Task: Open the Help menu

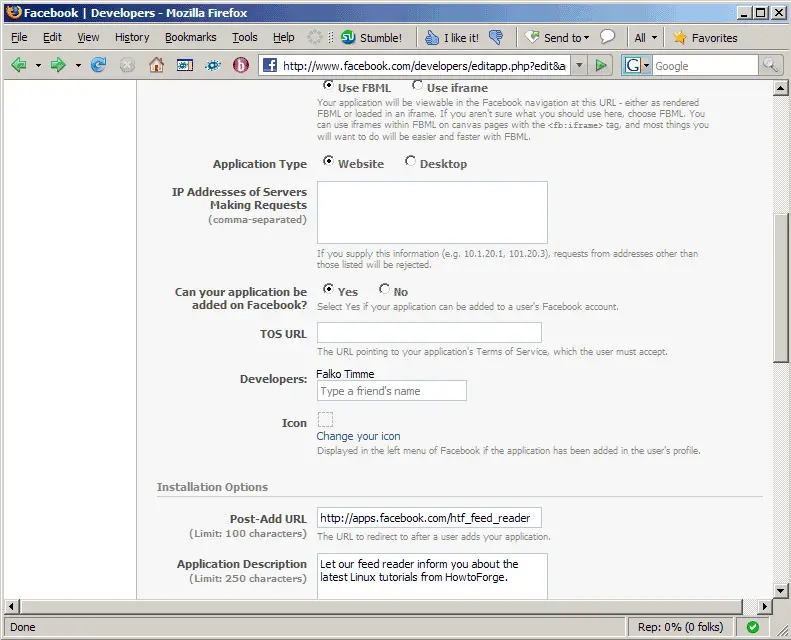Action: (x=284, y=37)
